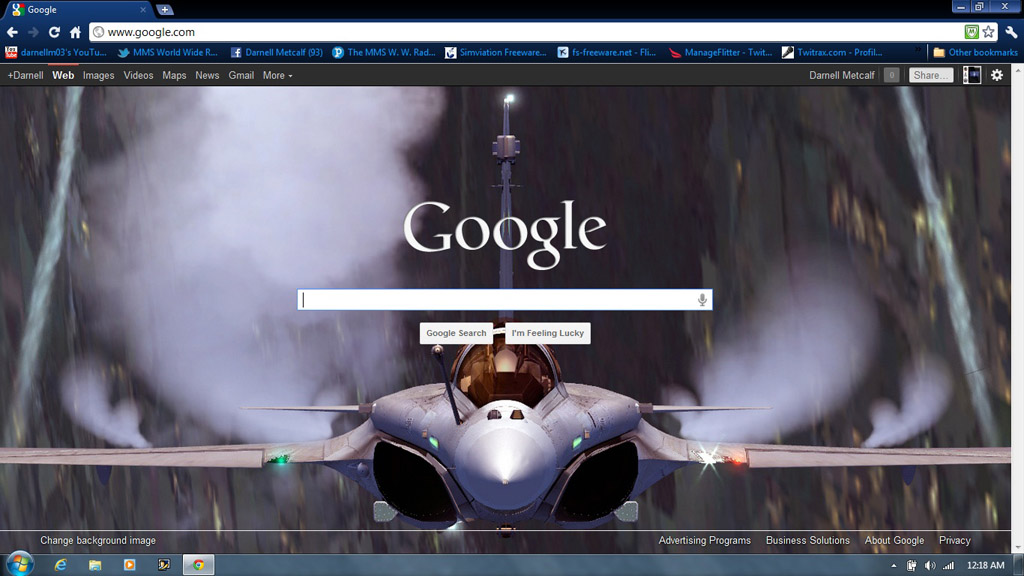Open About Google link

tap(895, 540)
